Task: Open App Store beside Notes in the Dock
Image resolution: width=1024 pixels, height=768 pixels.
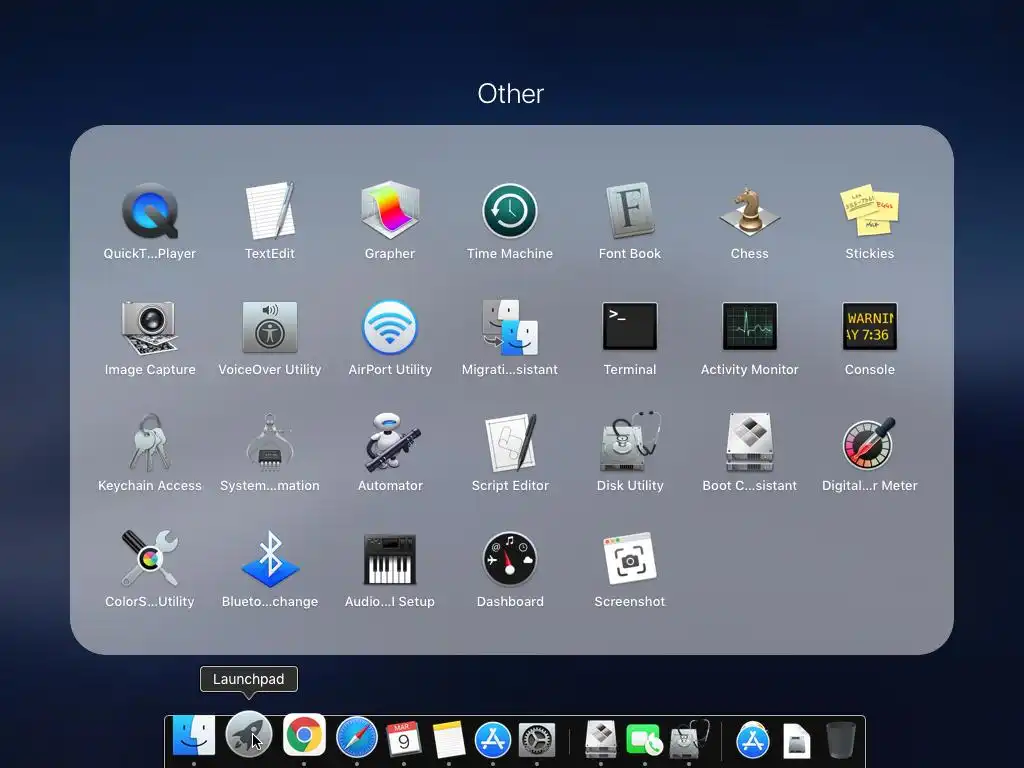Action: pos(492,739)
